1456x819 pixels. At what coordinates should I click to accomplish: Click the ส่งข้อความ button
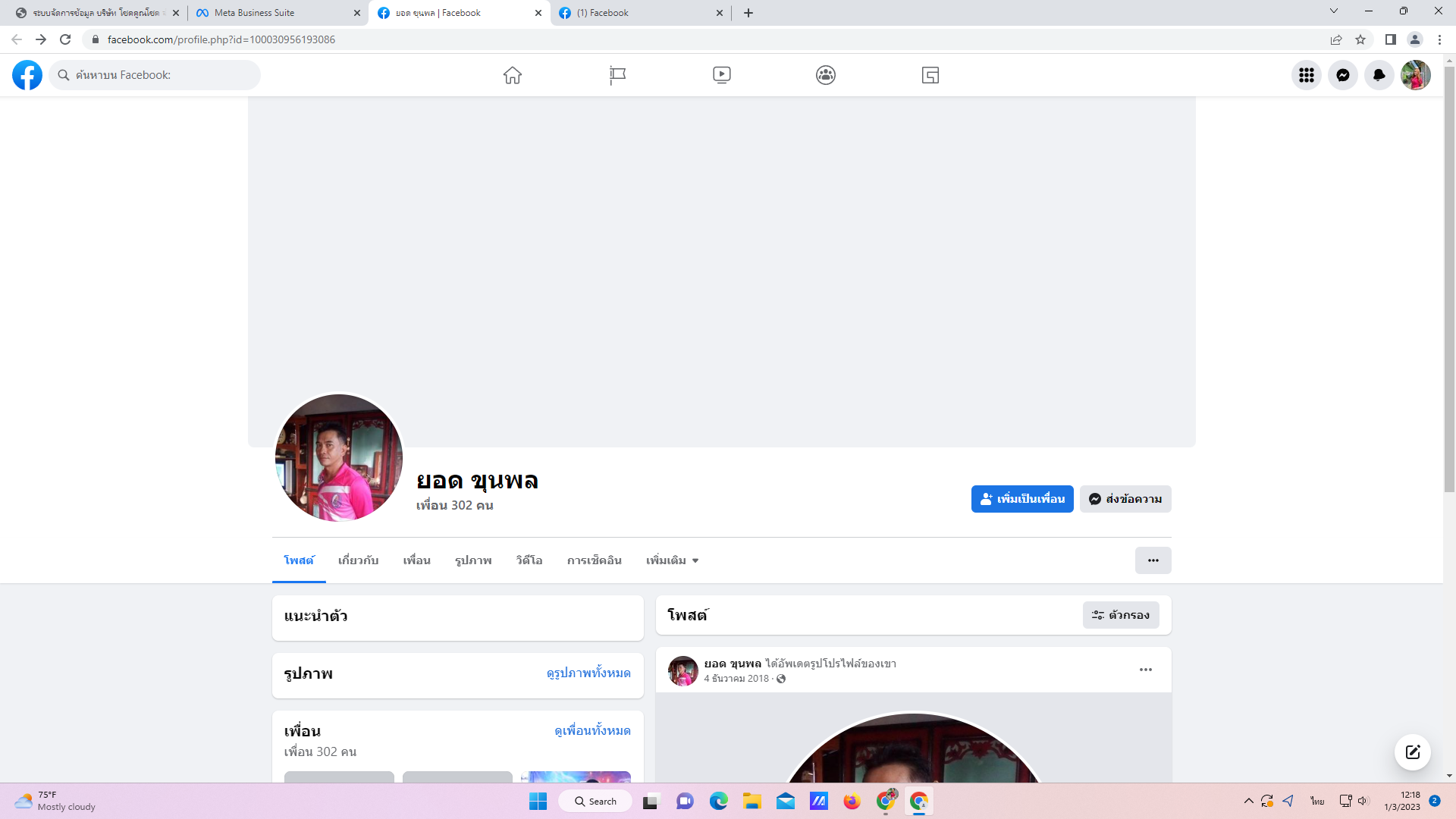click(1125, 499)
